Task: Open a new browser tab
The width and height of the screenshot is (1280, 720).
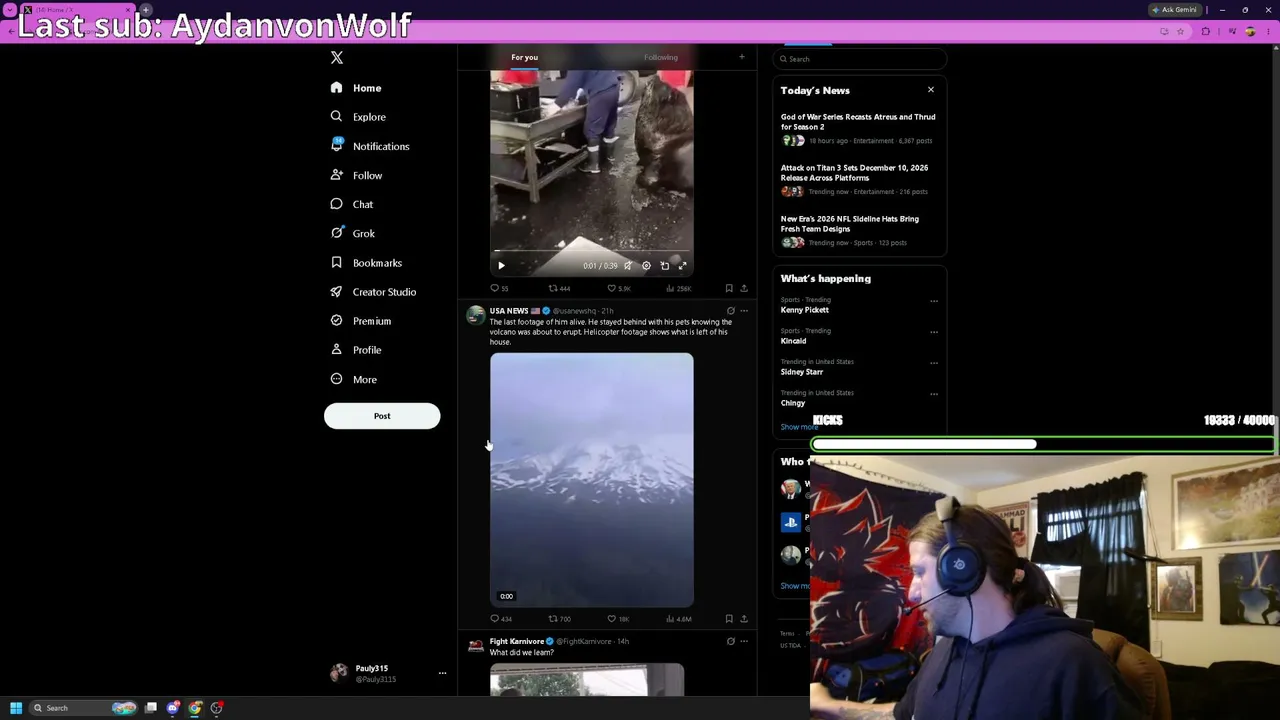Action: 146,10
